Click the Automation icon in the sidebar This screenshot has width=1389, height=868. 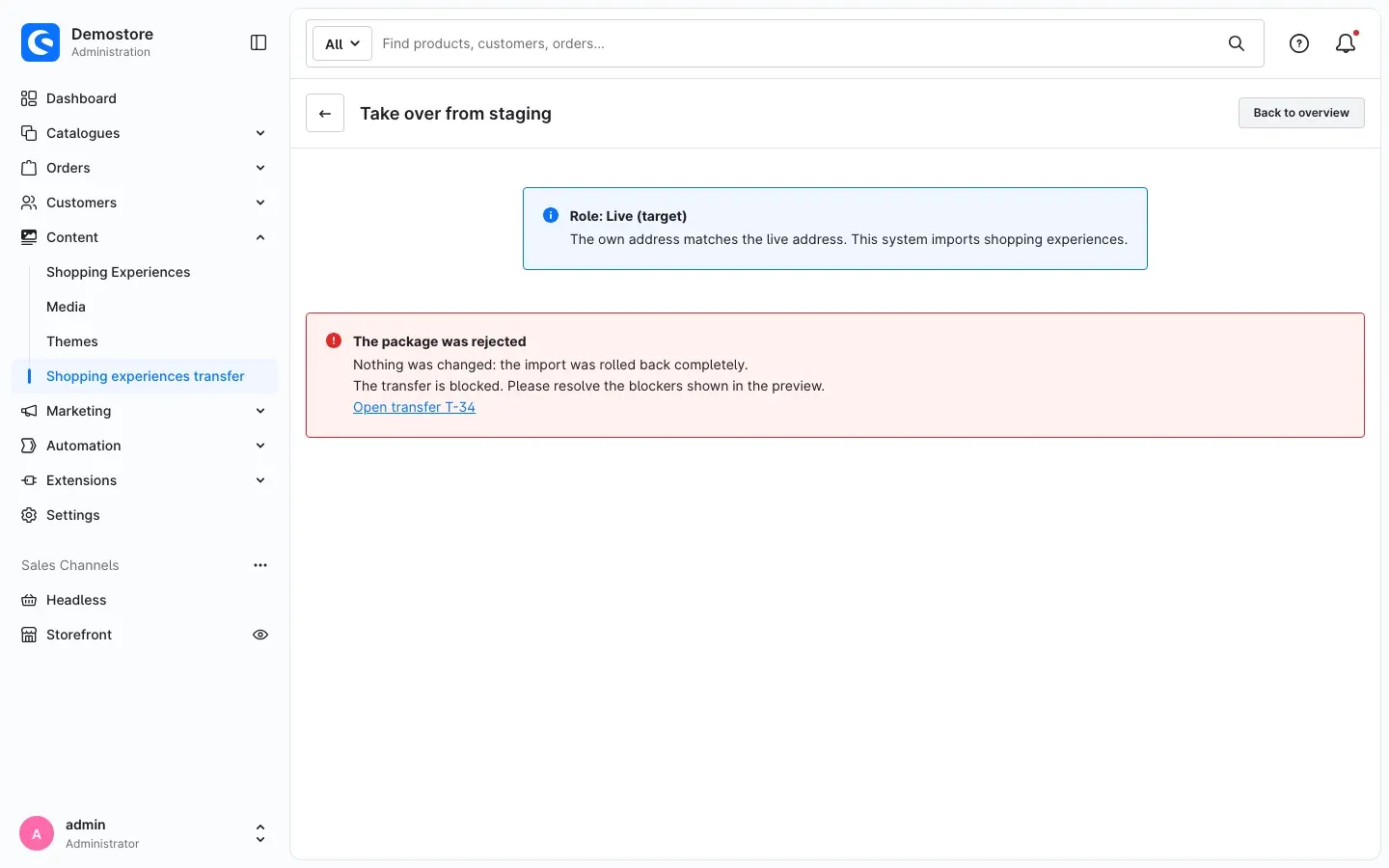(x=29, y=446)
